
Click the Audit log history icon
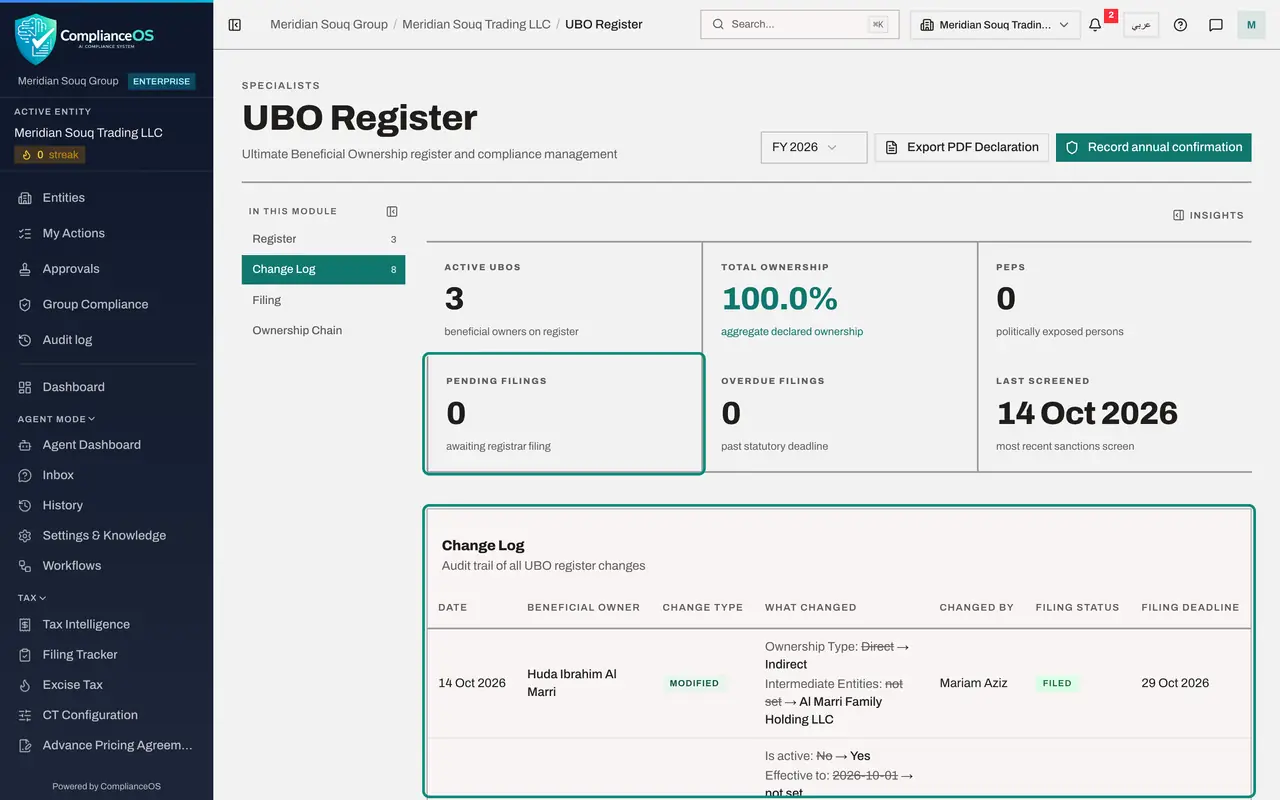(x=25, y=340)
